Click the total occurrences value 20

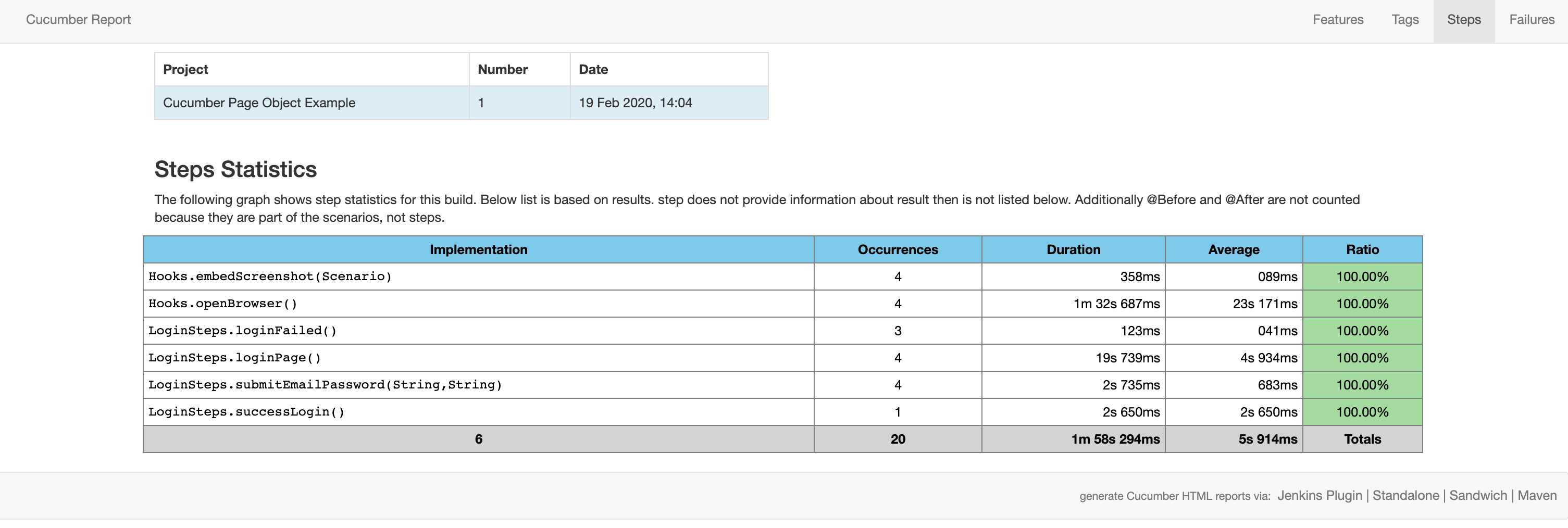(x=898, y=438)
